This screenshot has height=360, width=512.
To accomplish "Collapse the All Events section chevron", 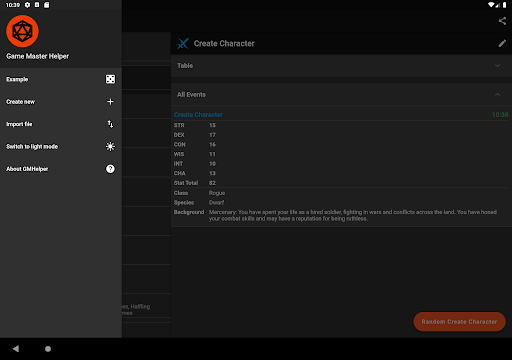I will point(497,95).
